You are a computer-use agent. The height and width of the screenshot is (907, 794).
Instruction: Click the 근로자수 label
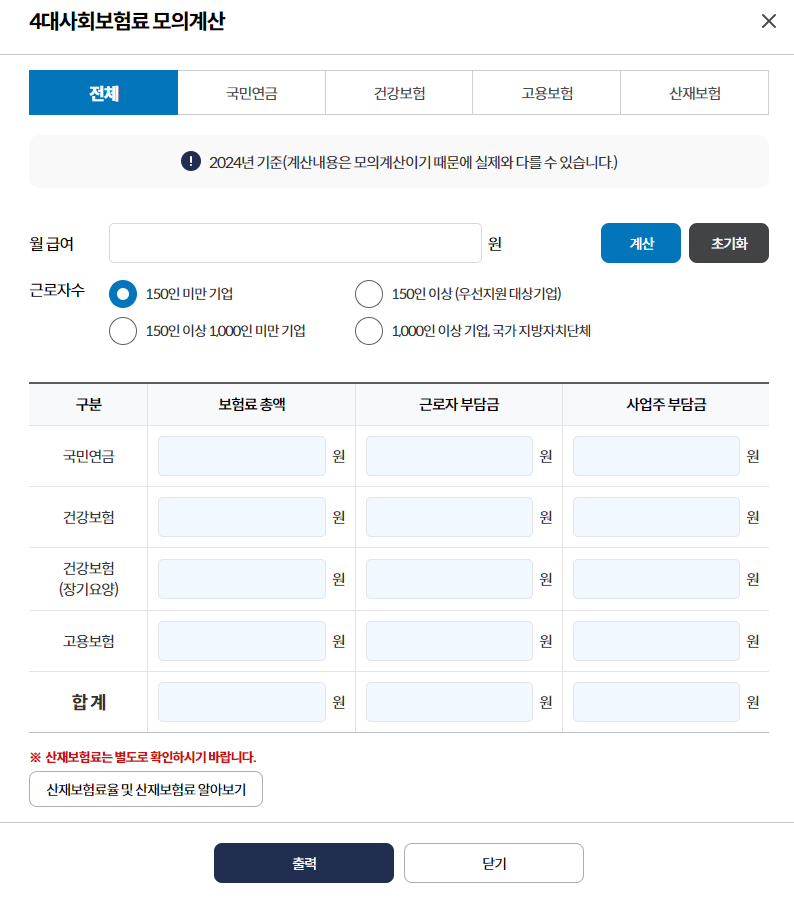[x=57, y=290]
